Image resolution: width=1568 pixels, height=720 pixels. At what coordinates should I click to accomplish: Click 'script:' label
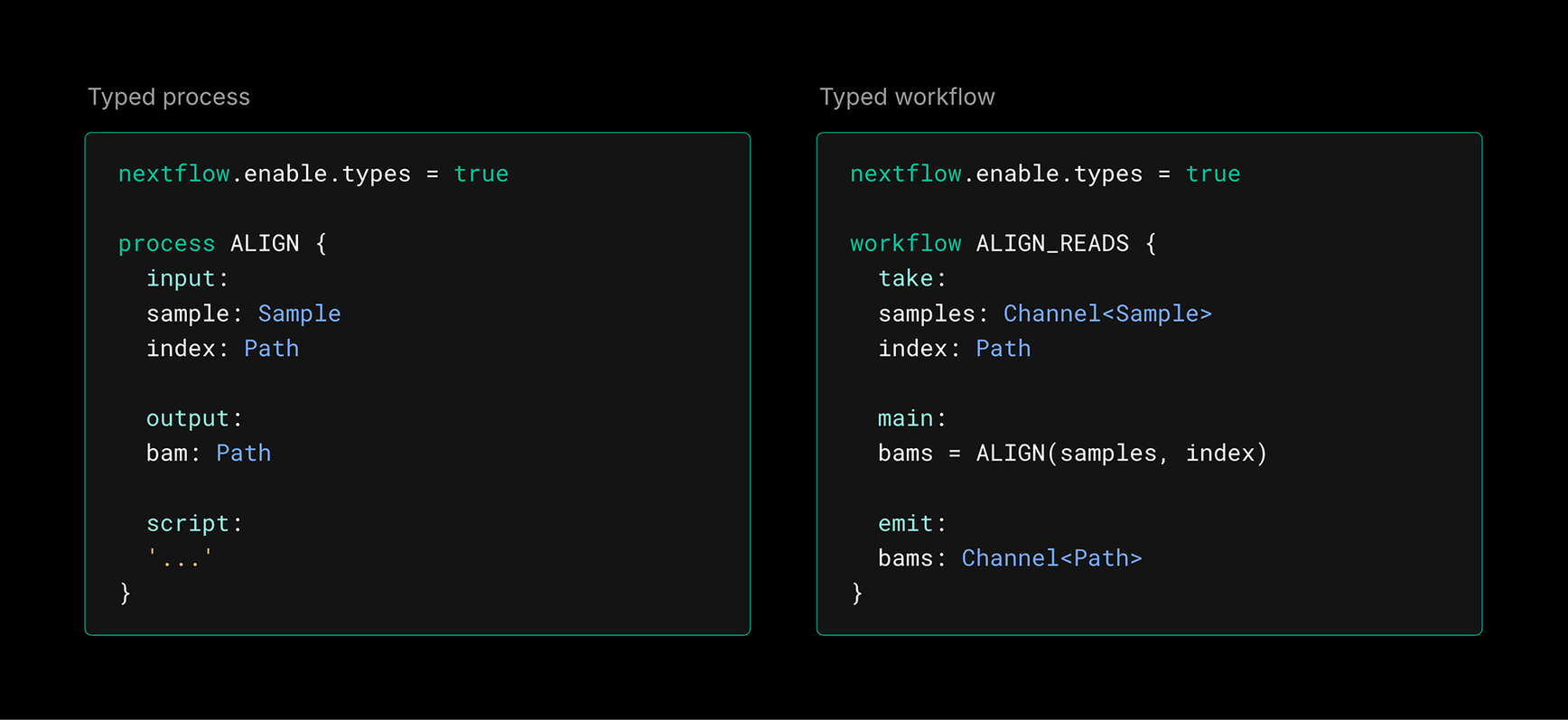coord(194,523)
